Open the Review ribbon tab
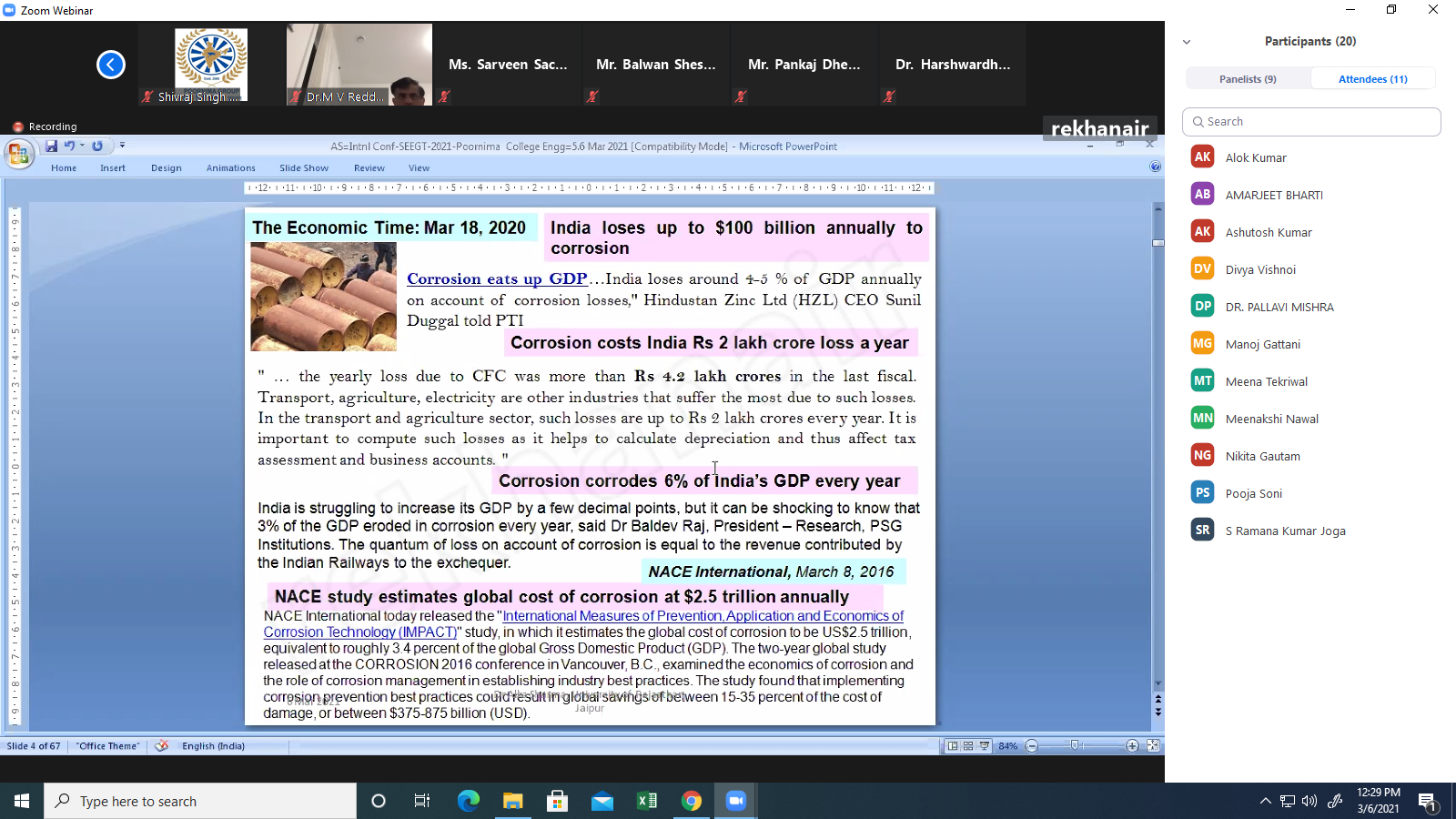This screenshot has height=819, width=1456. click(369, 168)
